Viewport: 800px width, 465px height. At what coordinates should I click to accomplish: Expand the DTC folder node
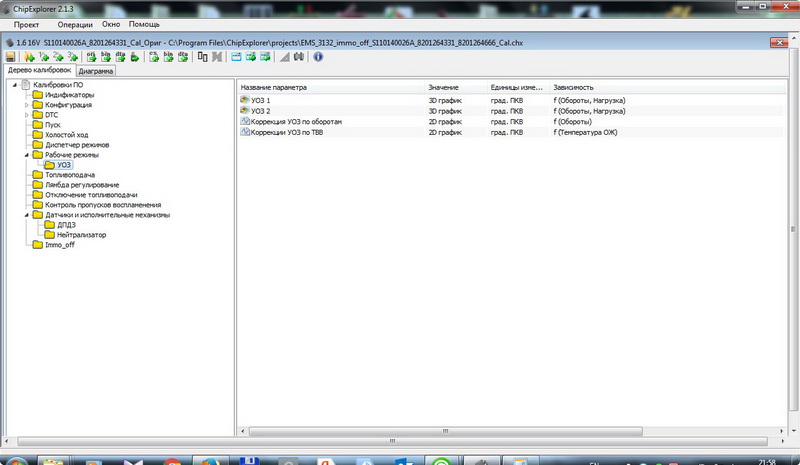27,115
